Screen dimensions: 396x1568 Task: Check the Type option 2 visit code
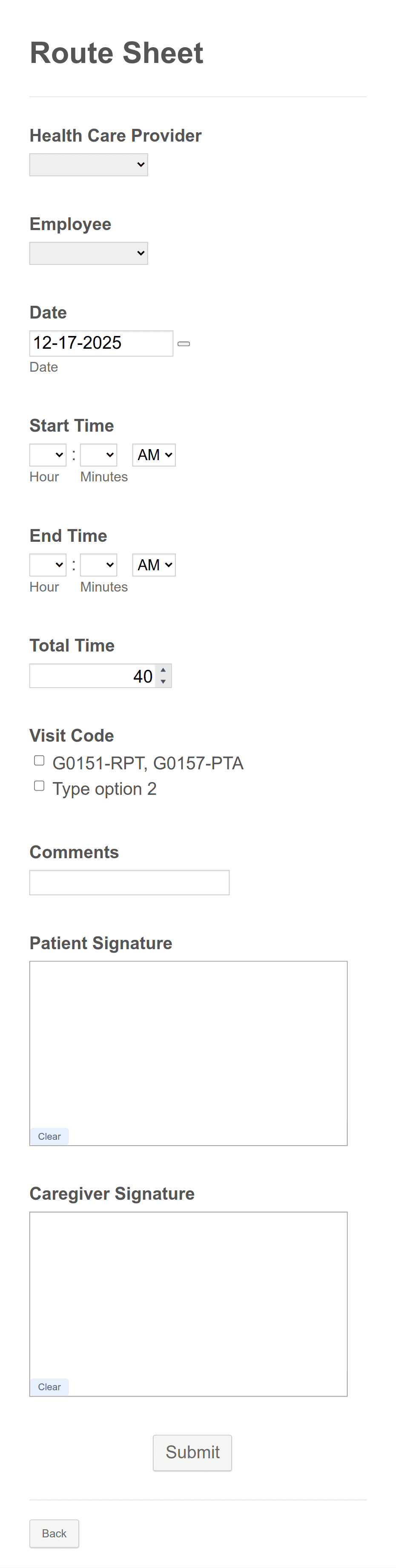[39, 785]
